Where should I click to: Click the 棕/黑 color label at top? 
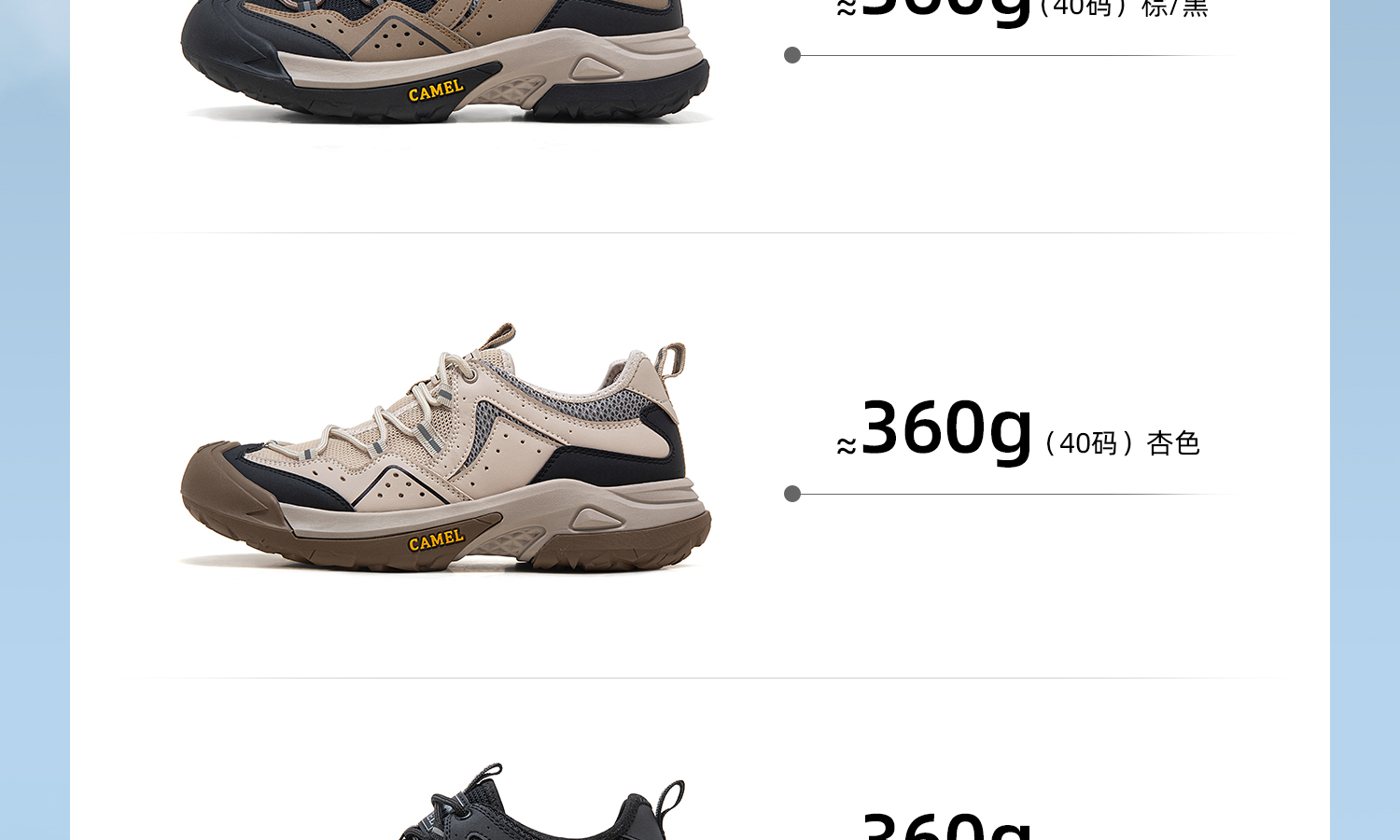pyautogui.click(x=1174, y=8)
